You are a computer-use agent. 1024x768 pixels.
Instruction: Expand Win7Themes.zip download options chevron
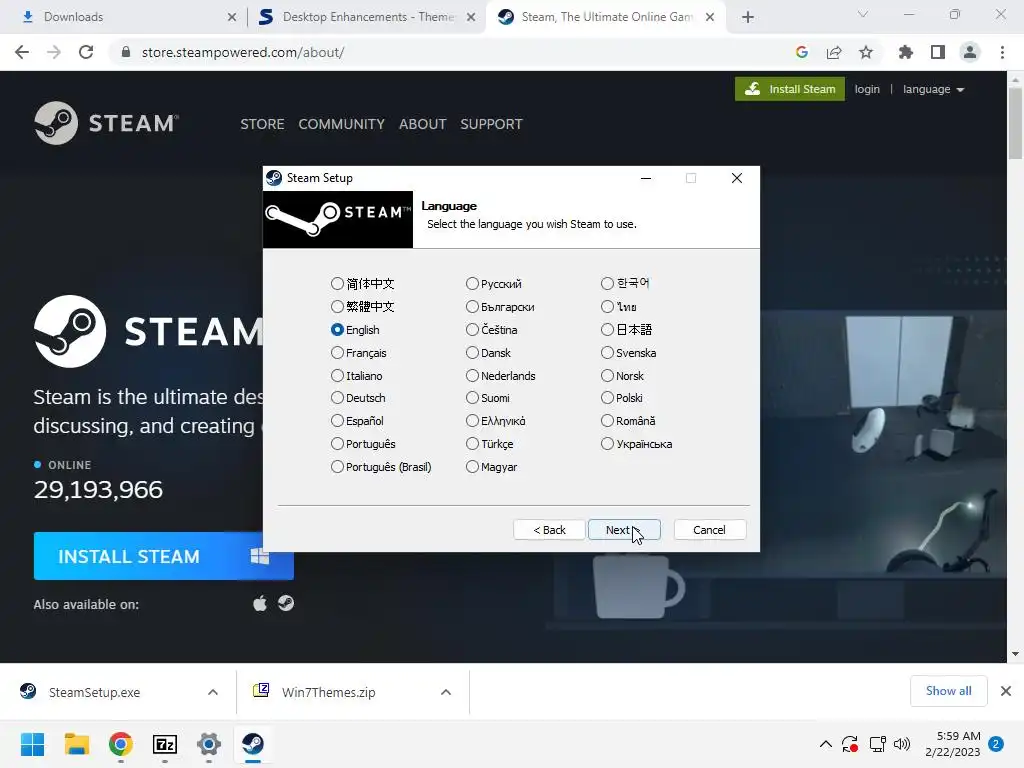[446, 692]
